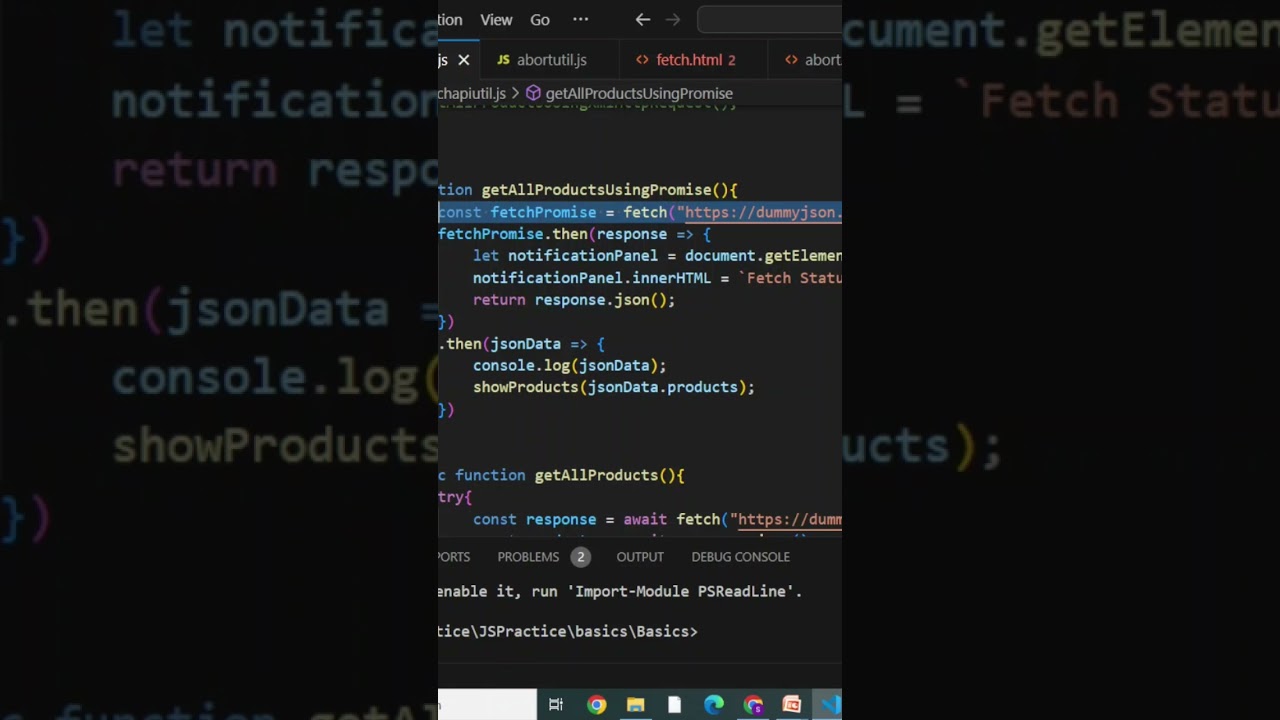This screenshot has height=720, width=1280.
Task: Click 'let notificationPanel' declaration line
Action: pos(657,256)
